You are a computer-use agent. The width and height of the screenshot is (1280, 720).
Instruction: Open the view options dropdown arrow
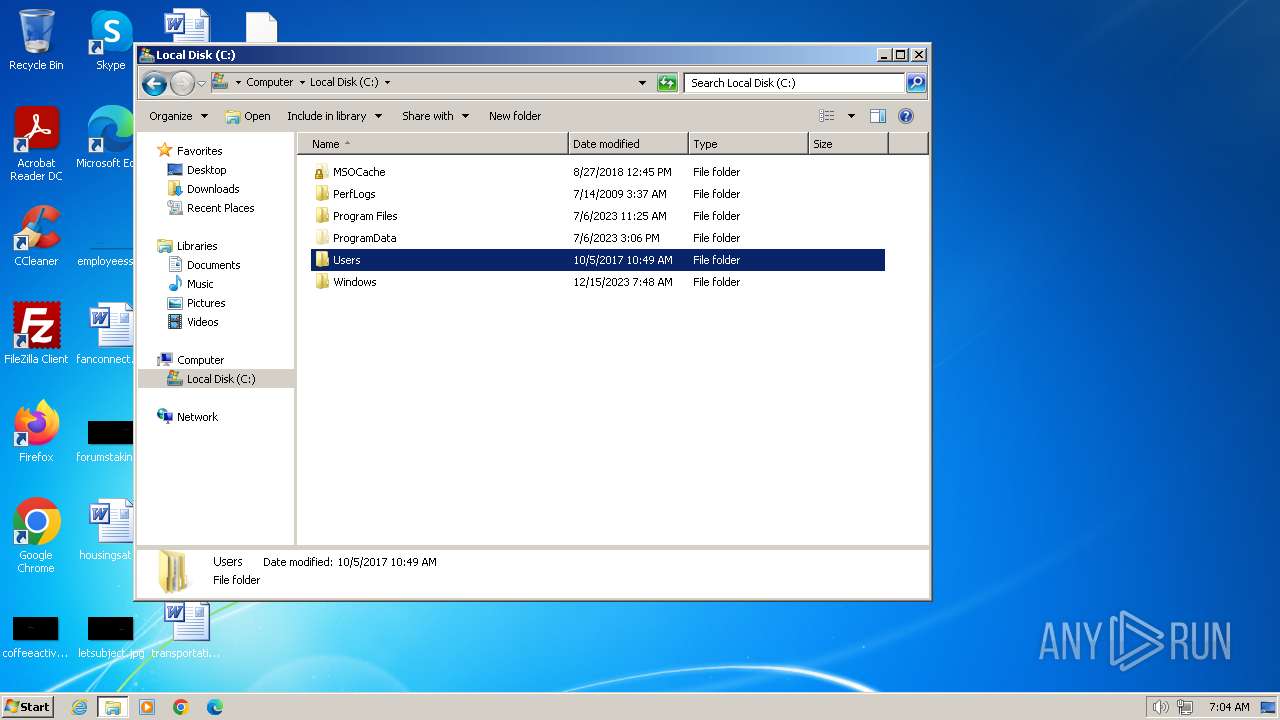[851, 116]
